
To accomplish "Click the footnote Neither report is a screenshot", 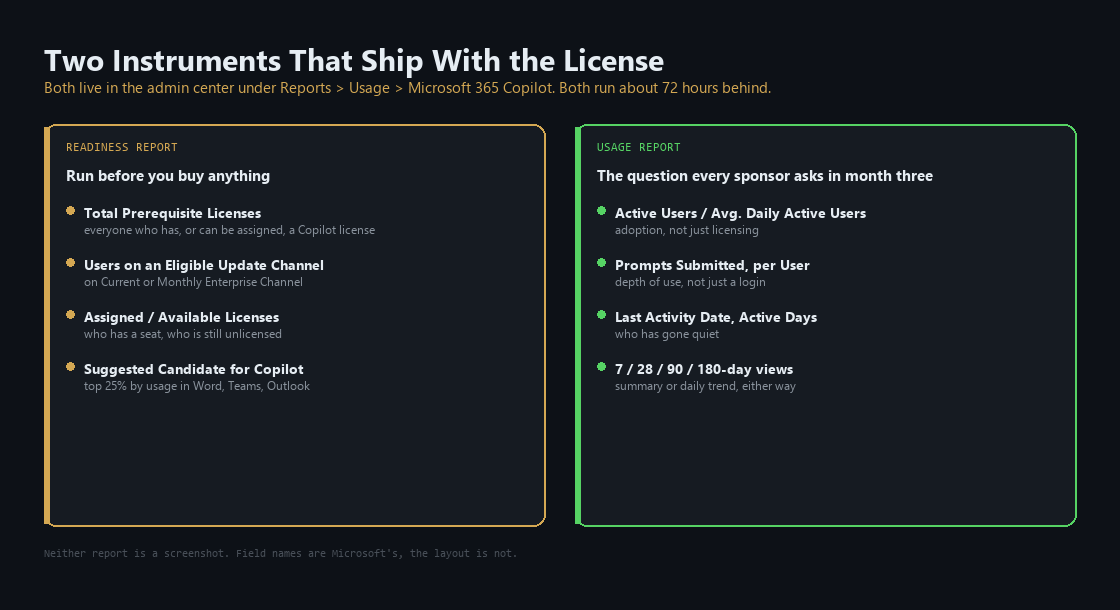I will click(281, 554).
